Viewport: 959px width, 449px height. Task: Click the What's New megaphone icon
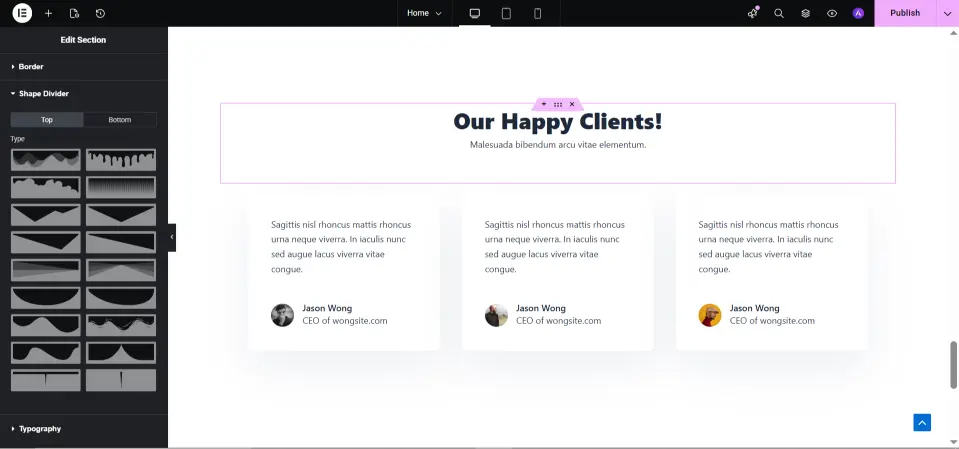click(753, 13)
